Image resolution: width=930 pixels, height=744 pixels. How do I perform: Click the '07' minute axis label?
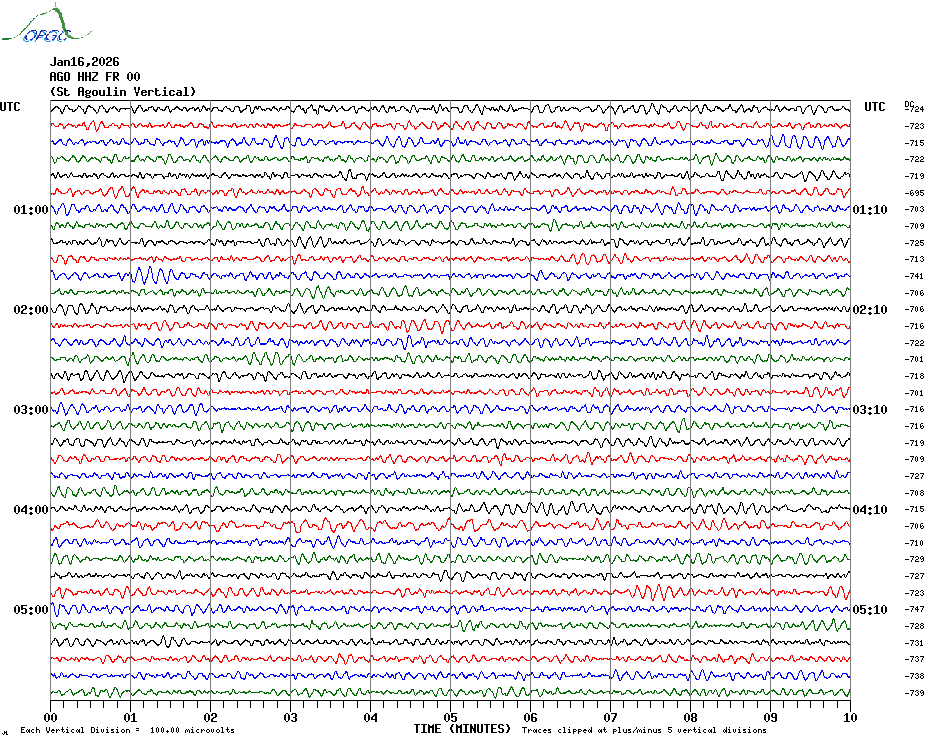pyautogui.click(x=611, y=718)
